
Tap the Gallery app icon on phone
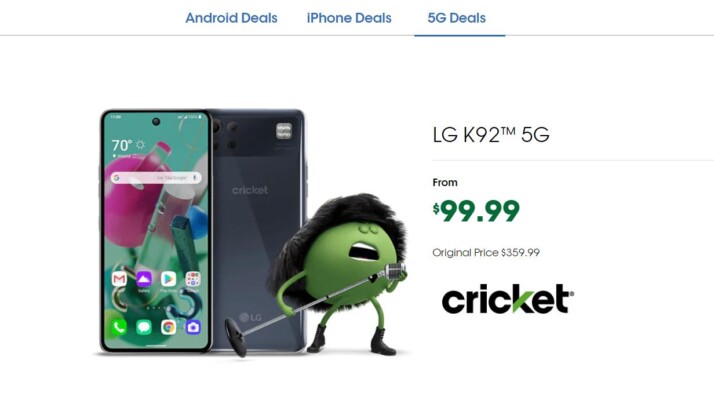click(x=144, y=279)
